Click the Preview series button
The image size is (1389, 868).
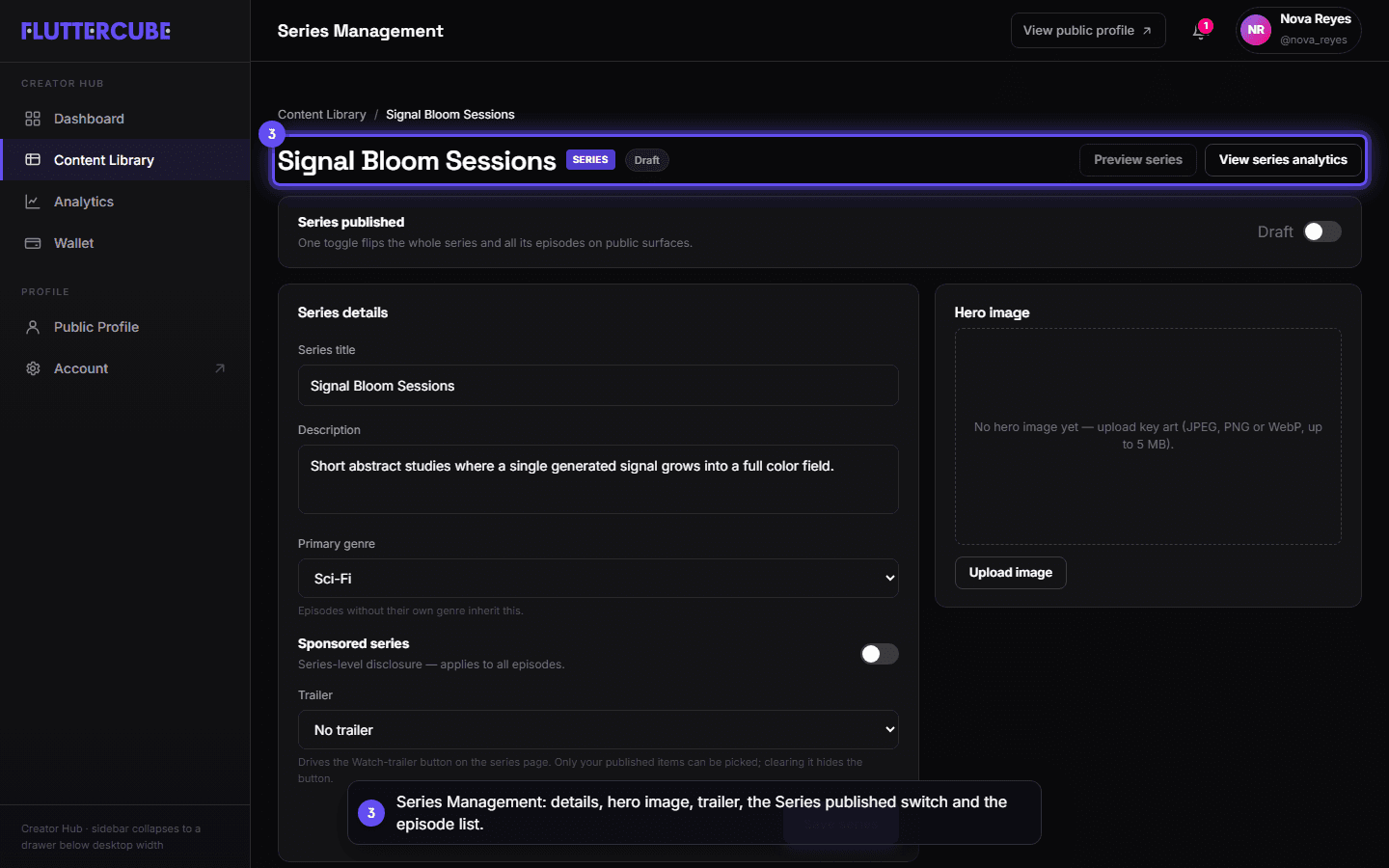click(1138, 160)
